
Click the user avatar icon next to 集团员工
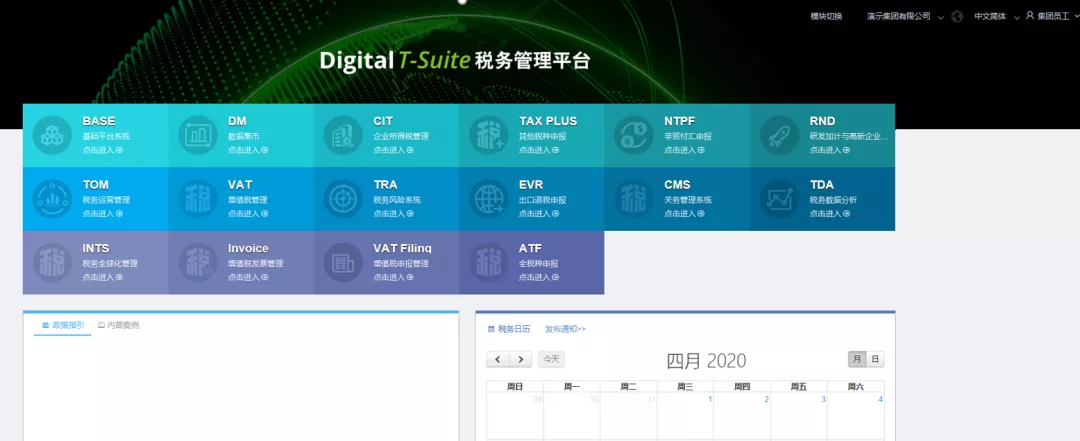(x=1030, y=15)
